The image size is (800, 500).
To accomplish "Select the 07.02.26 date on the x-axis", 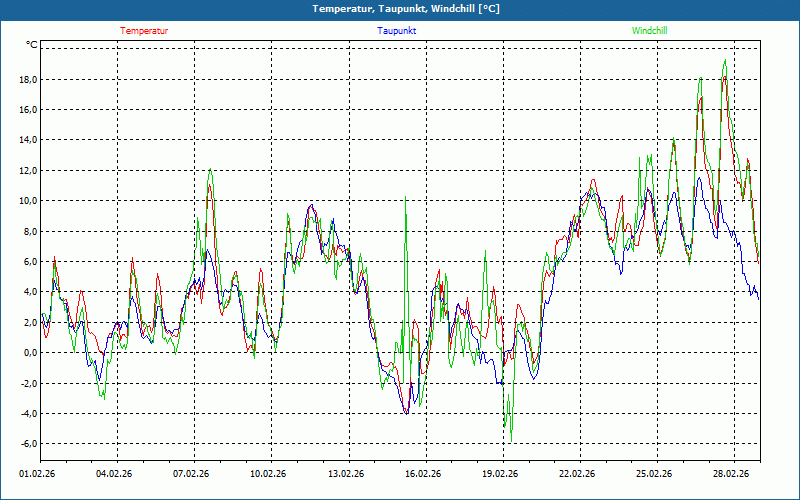I will (191, 475).
